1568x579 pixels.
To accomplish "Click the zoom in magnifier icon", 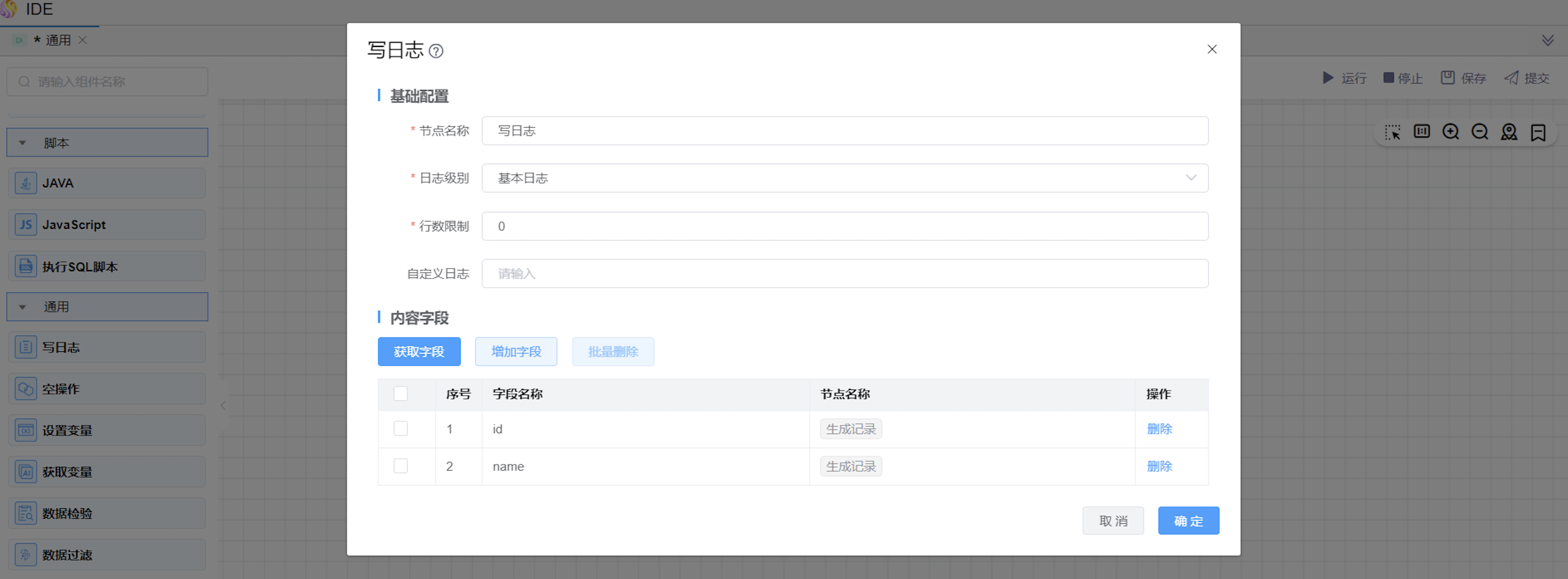I will [x=1451, y=132].
